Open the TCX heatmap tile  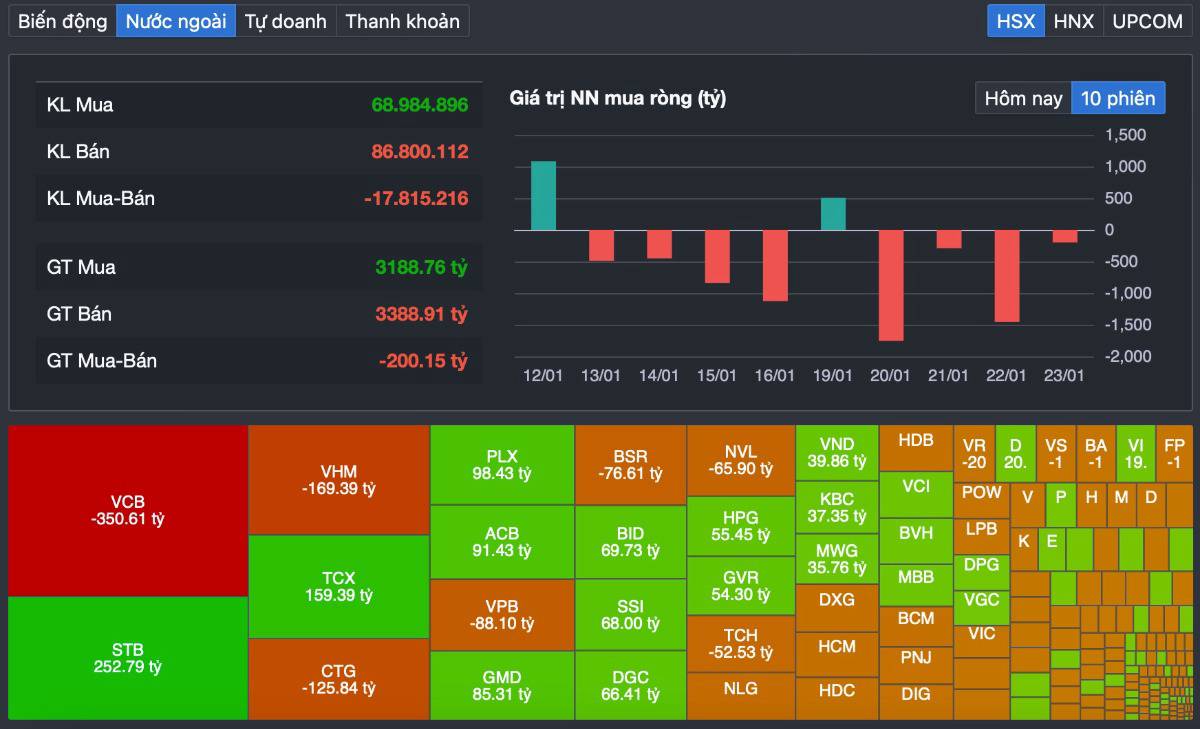click(x=339, y=587)
